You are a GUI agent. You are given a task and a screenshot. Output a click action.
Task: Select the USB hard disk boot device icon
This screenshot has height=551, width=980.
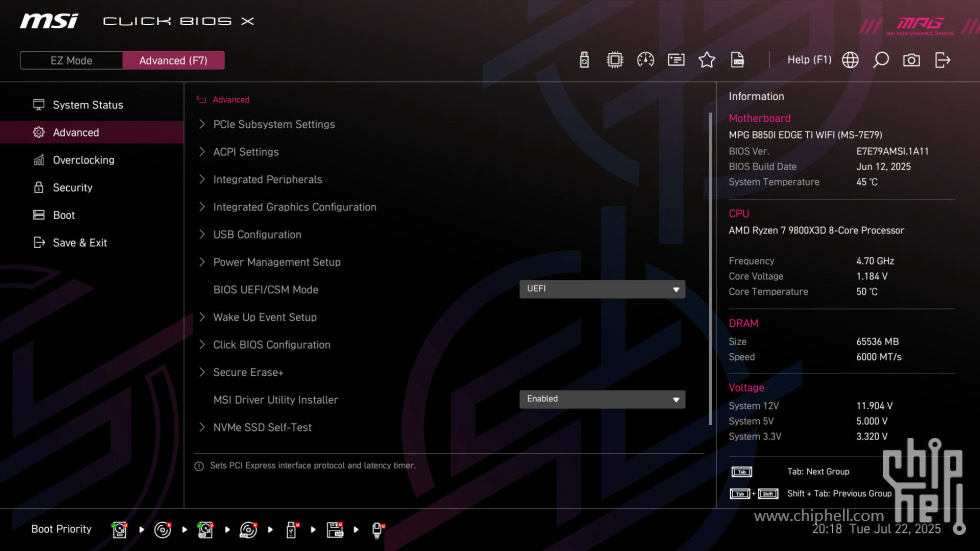[205, 530]
